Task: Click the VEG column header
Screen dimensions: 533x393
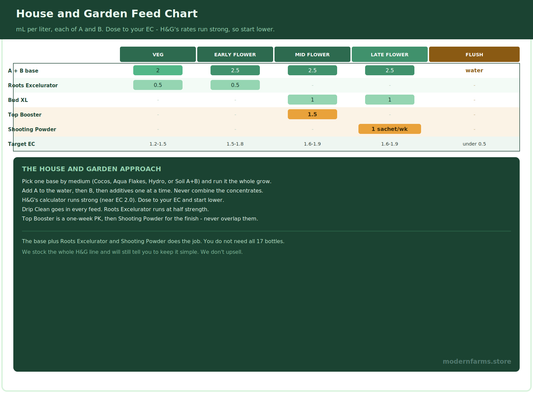Action: (158, 54)
